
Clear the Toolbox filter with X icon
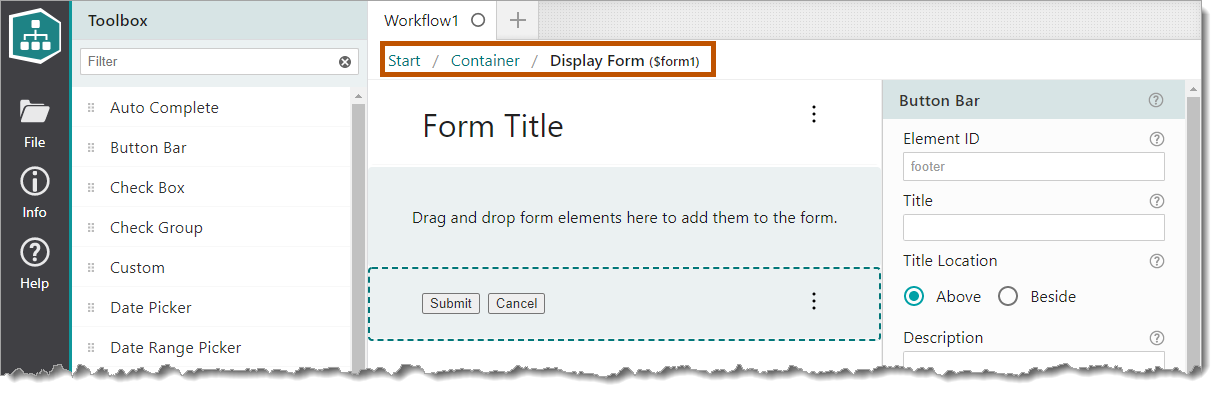pyautogui.click(x=345, y=62)
